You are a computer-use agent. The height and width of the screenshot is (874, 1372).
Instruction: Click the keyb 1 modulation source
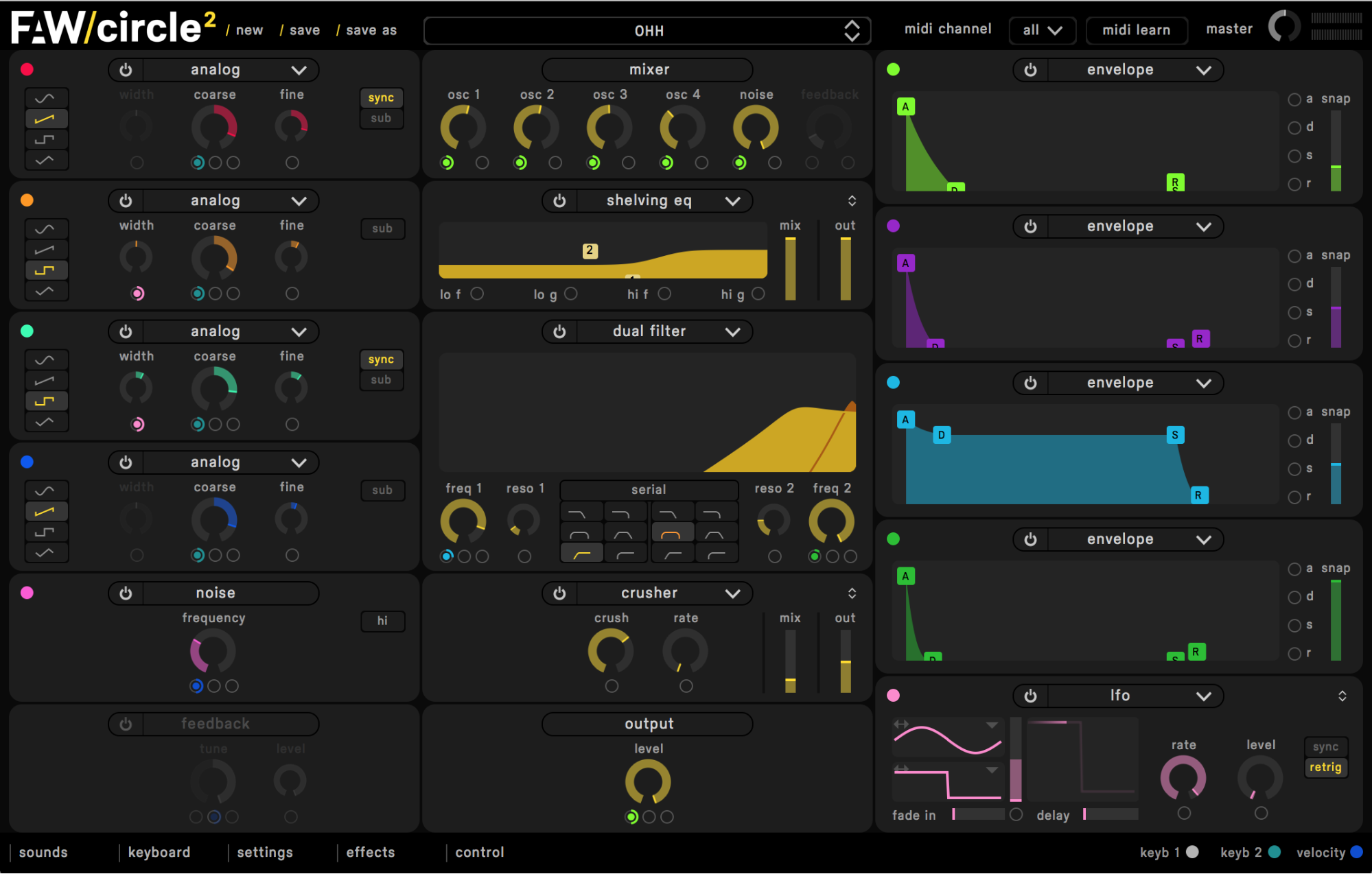1192,852
